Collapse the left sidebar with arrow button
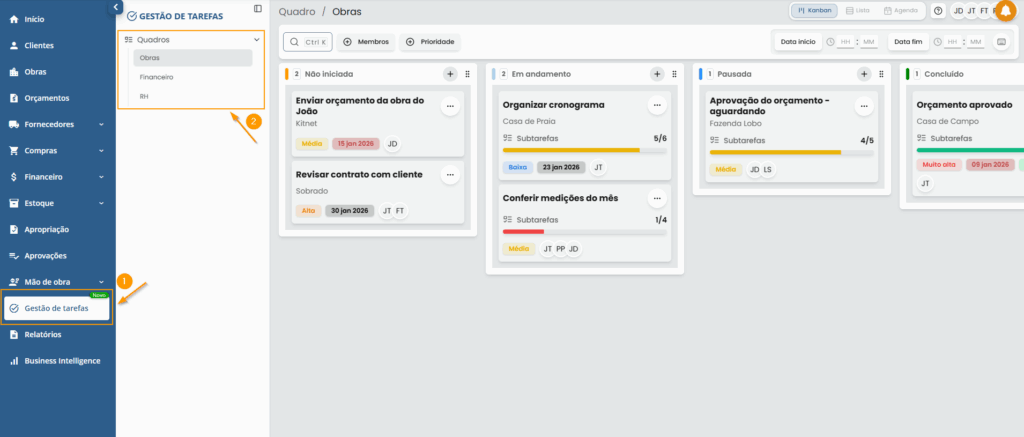 [116, 7]
